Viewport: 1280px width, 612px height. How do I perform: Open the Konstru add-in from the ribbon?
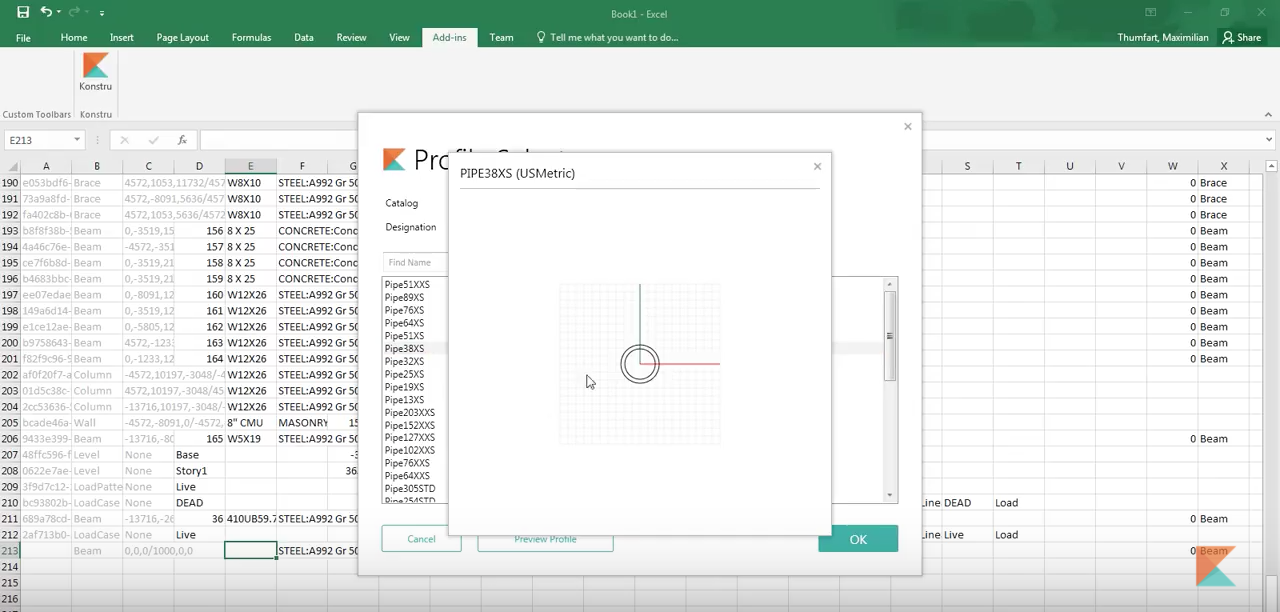95,72
